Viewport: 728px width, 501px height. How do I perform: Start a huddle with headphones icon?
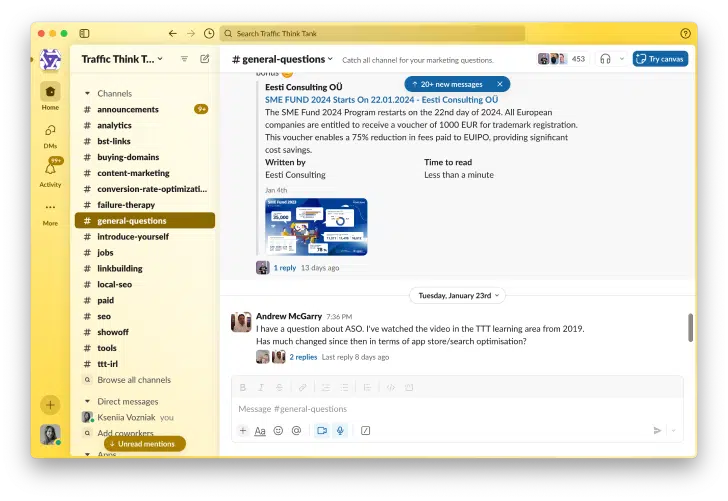pos(605,59)
